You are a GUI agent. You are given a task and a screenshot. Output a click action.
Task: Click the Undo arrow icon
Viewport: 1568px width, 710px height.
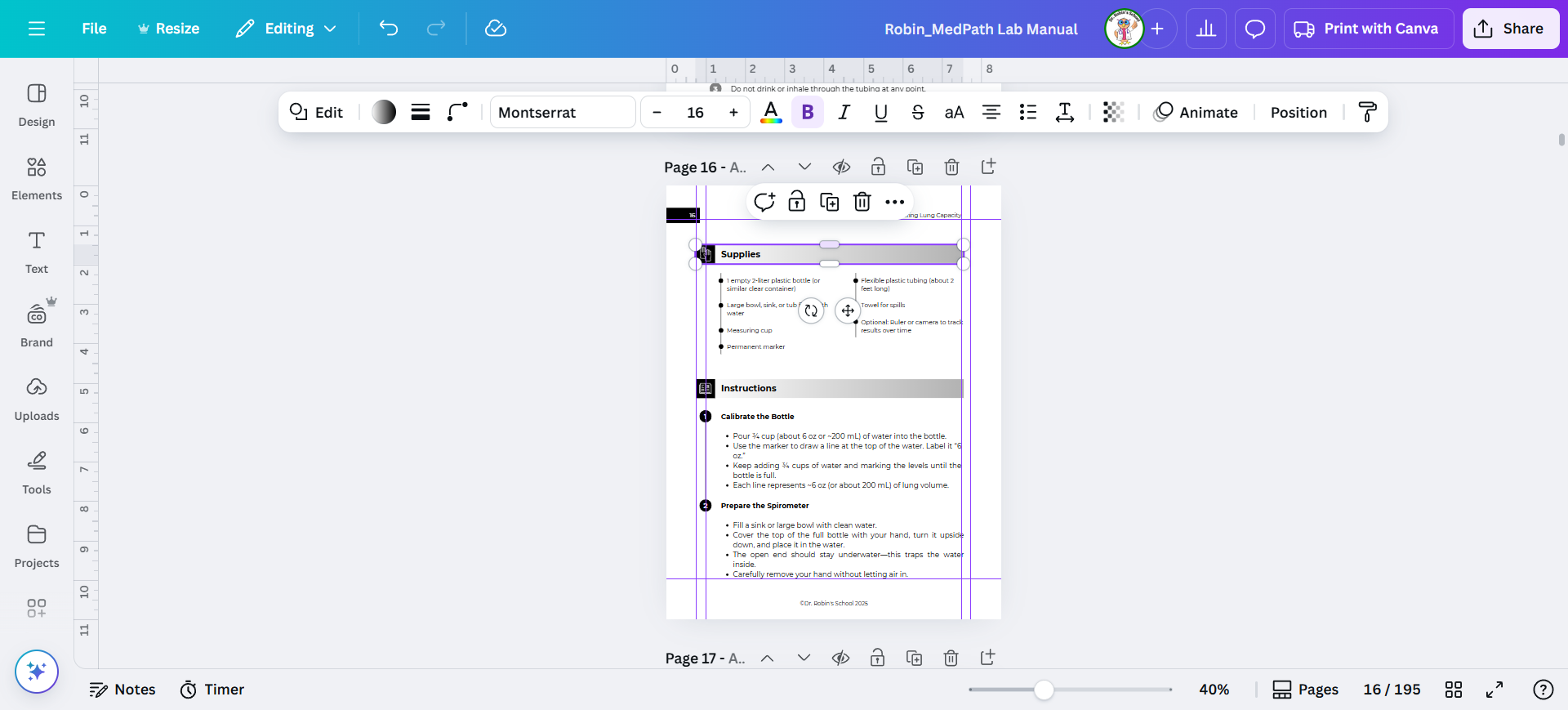point(388,29)
